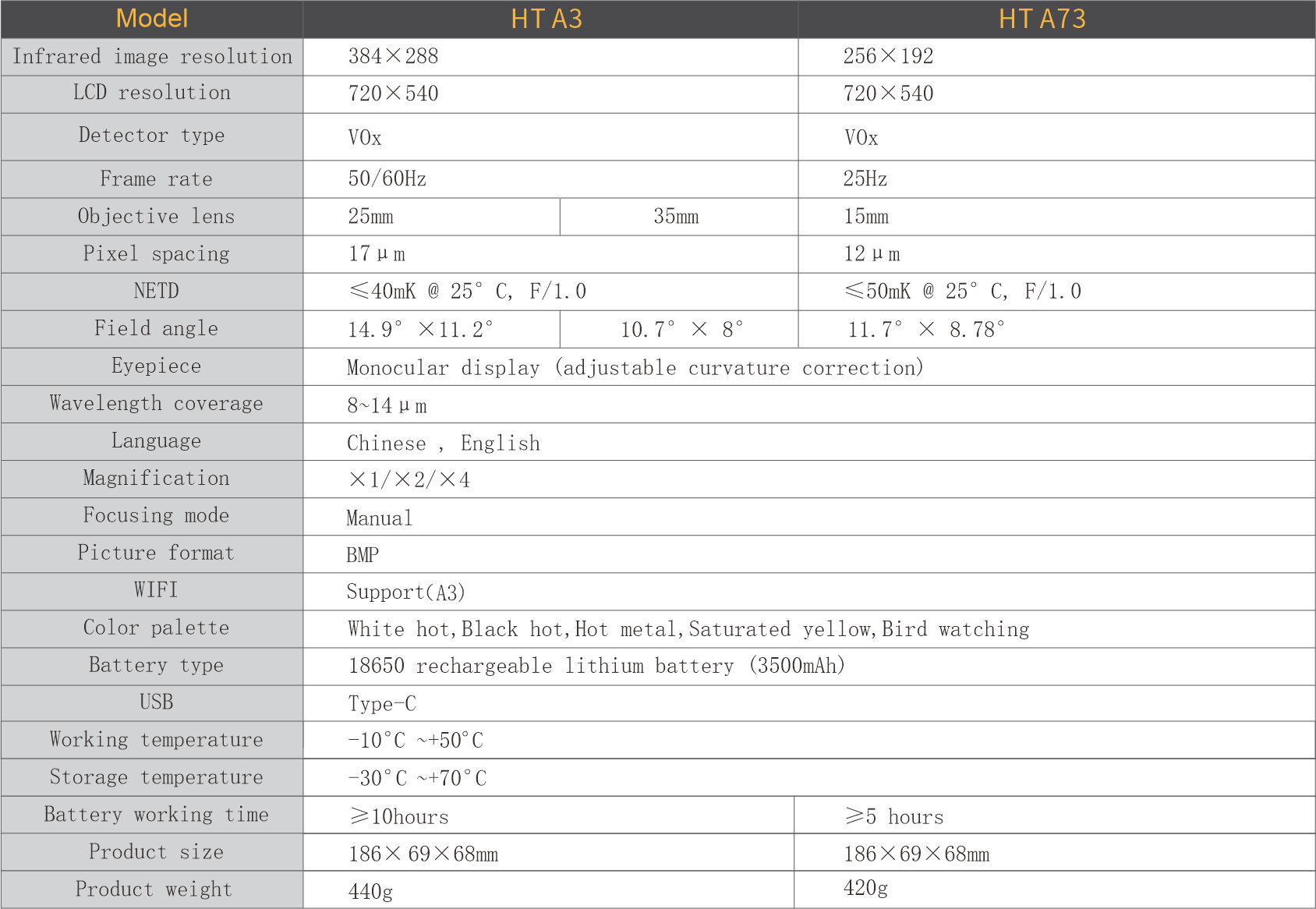Select the Type-C USB value
Image resolution: width=1316 pixels, height=909 pixels.
(382, 704)
